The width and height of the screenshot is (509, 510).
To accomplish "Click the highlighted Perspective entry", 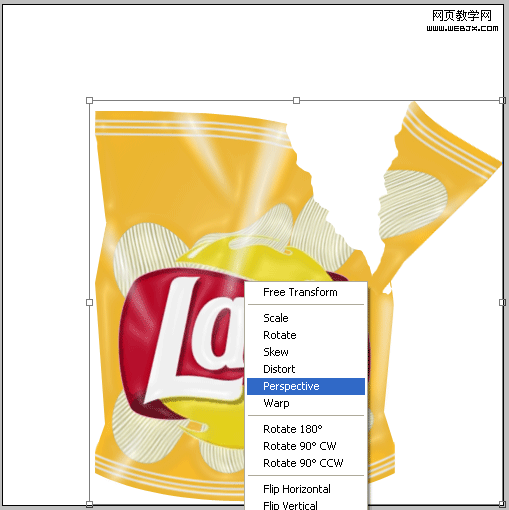I will point(306,386).
